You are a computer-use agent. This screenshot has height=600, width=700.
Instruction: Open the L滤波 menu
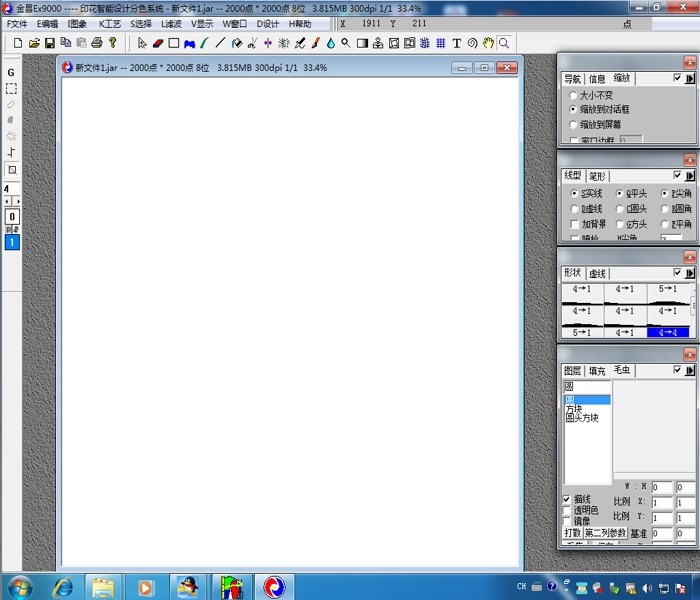click(x=171, y=24)
